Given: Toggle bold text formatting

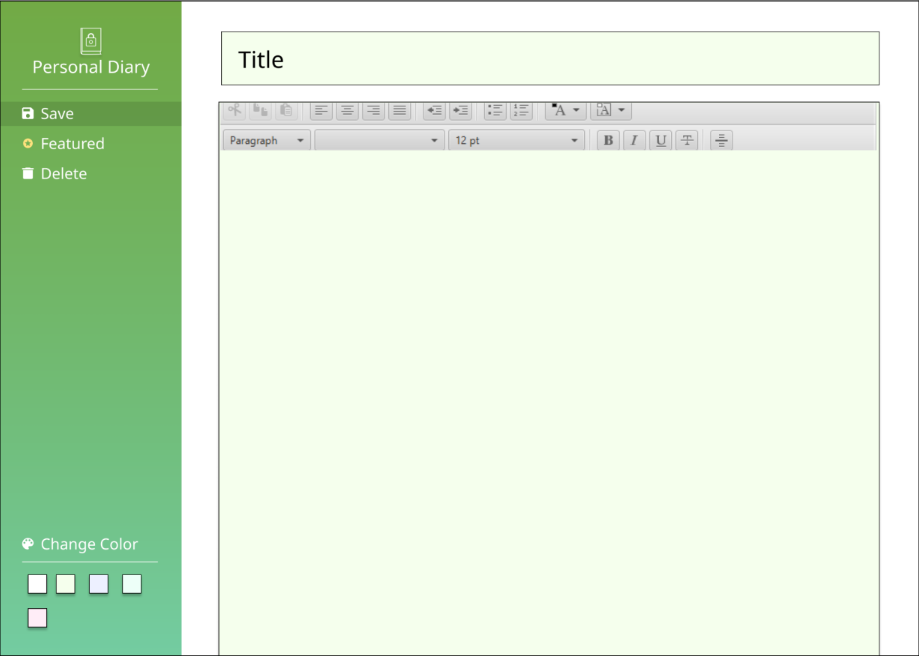Looking at the screenshot, I should 608,140.
